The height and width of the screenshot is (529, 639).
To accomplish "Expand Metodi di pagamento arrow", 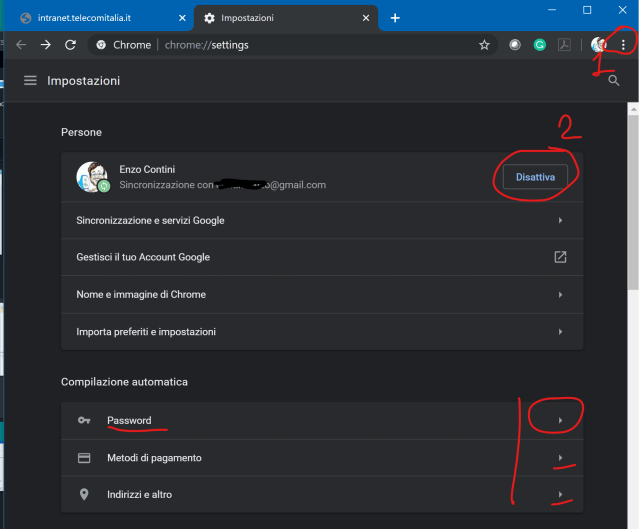I will 560,458.
